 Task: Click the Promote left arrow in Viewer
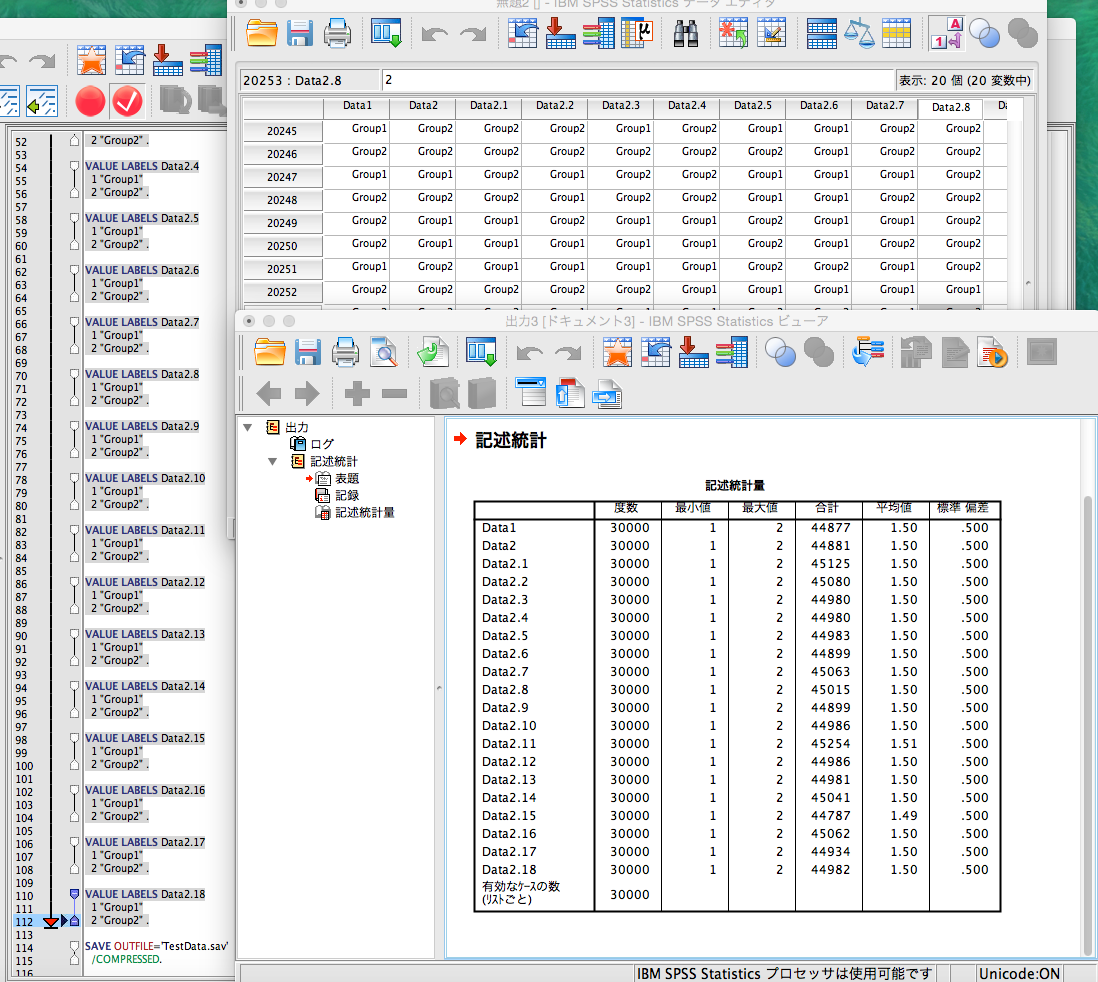point(269,394)
